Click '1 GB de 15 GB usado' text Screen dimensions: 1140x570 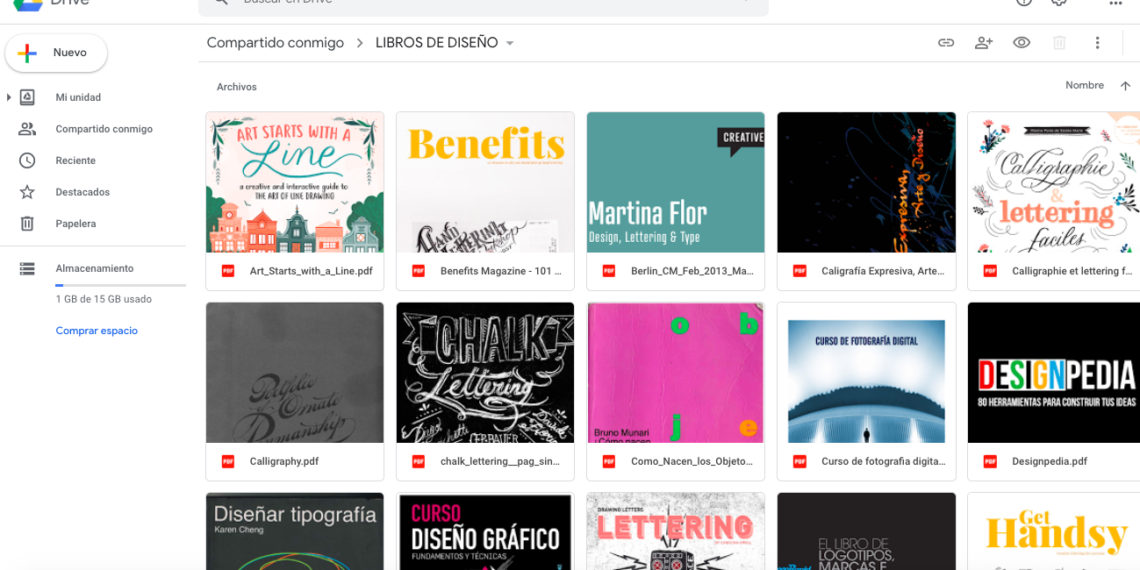(103, 299)
